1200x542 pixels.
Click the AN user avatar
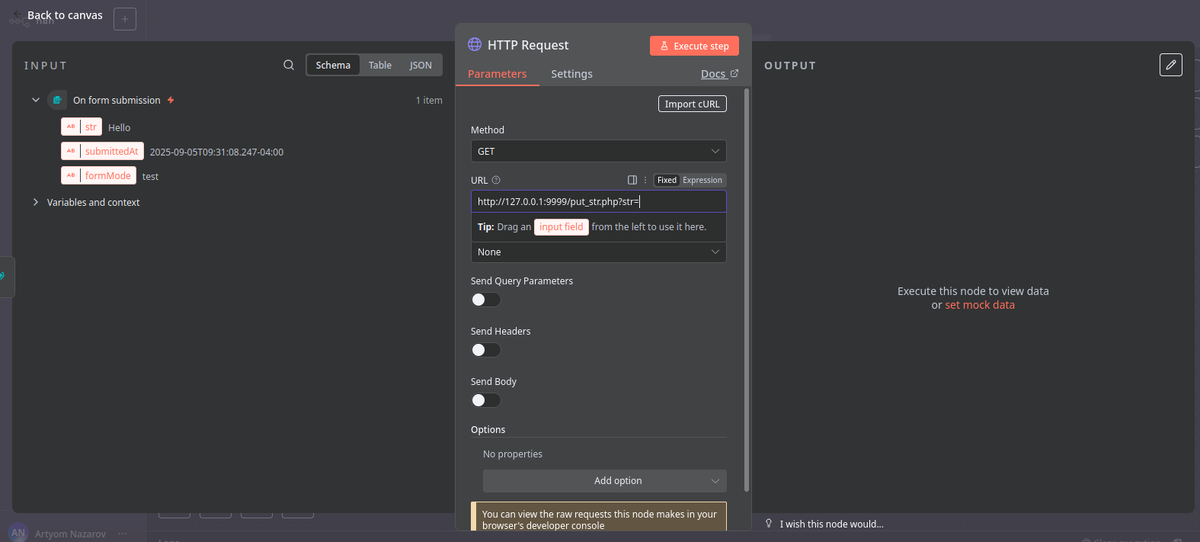pos(18,533)
